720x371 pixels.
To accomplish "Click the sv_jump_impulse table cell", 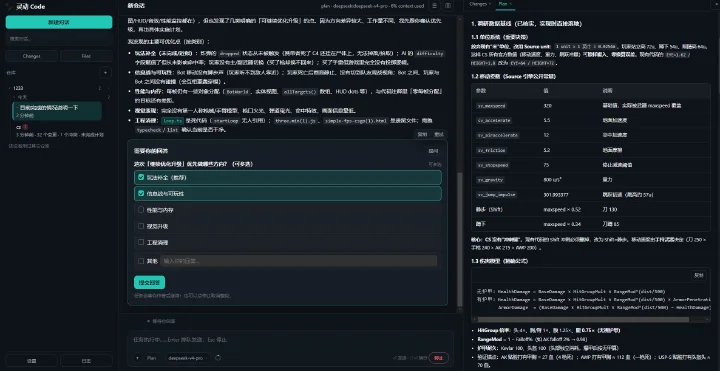I will (496, 195).
